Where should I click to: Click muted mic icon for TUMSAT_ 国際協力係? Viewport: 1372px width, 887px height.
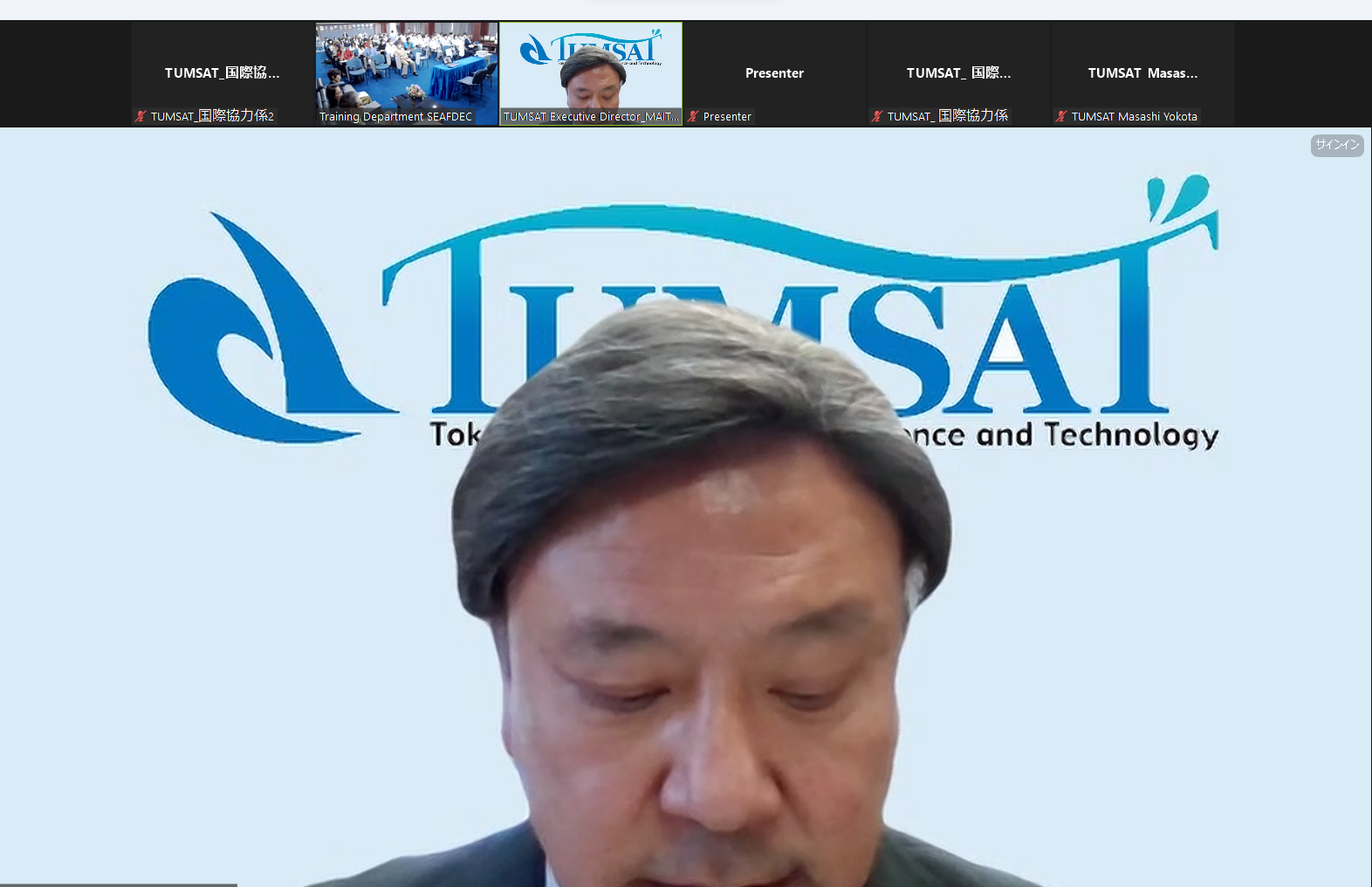click(x=877, y=116)
